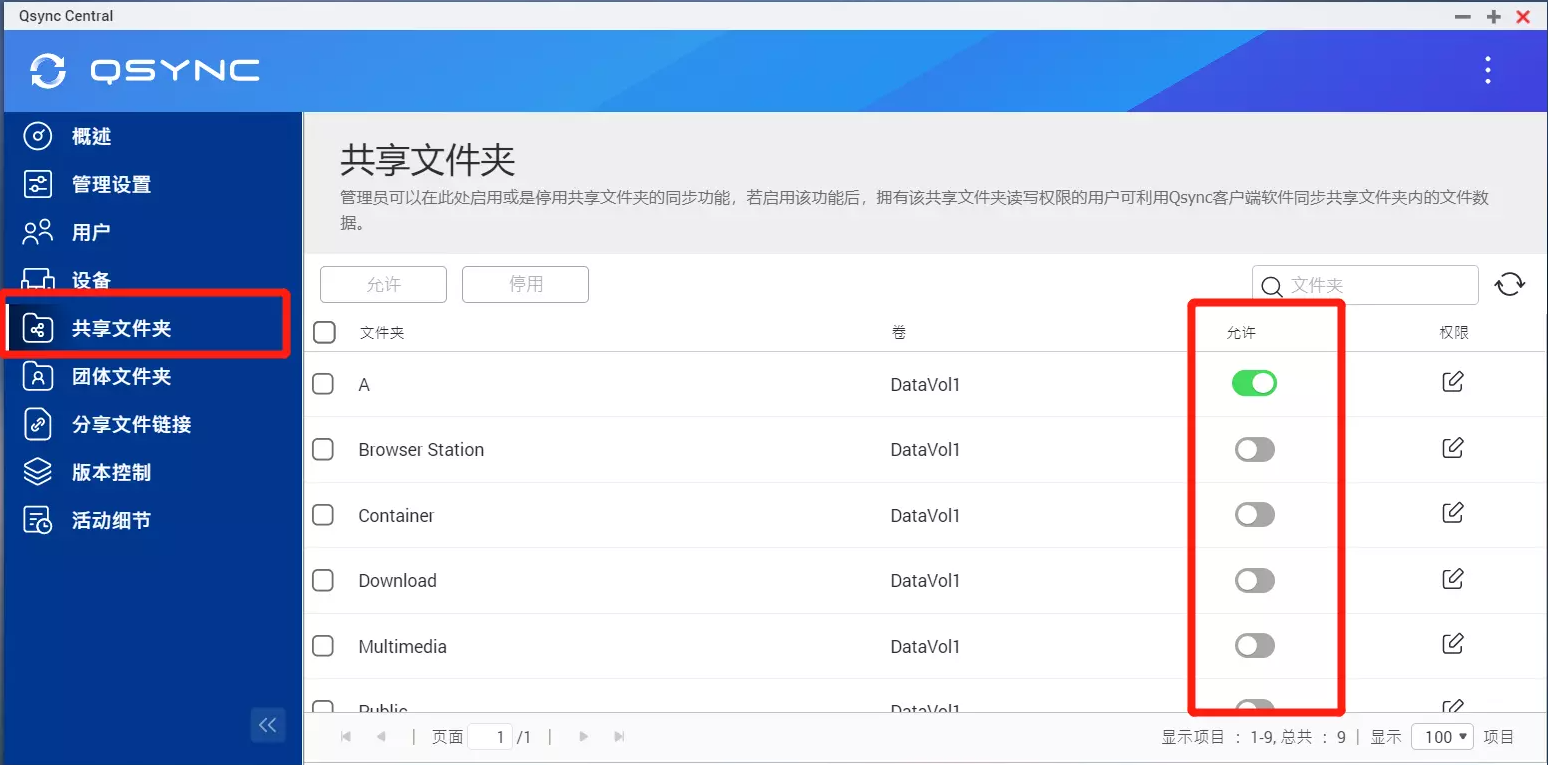1548x765 pixels.
Task: Collapse the left sidebar with the chevron
Action: 267,724
